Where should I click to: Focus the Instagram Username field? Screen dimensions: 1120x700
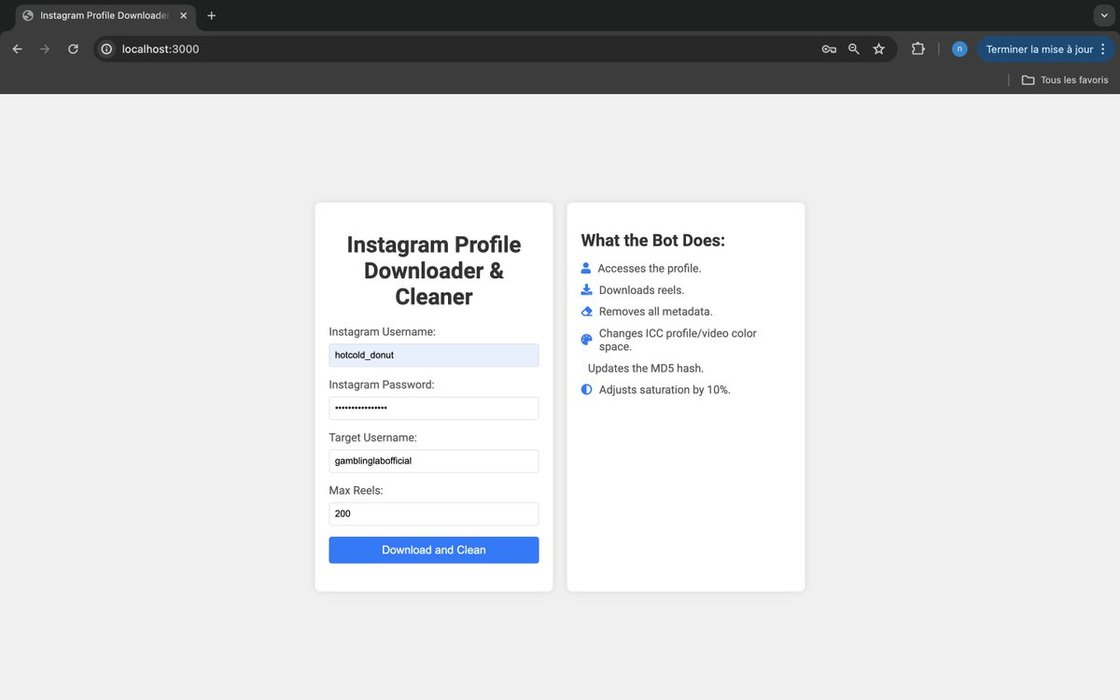[434, 355]
